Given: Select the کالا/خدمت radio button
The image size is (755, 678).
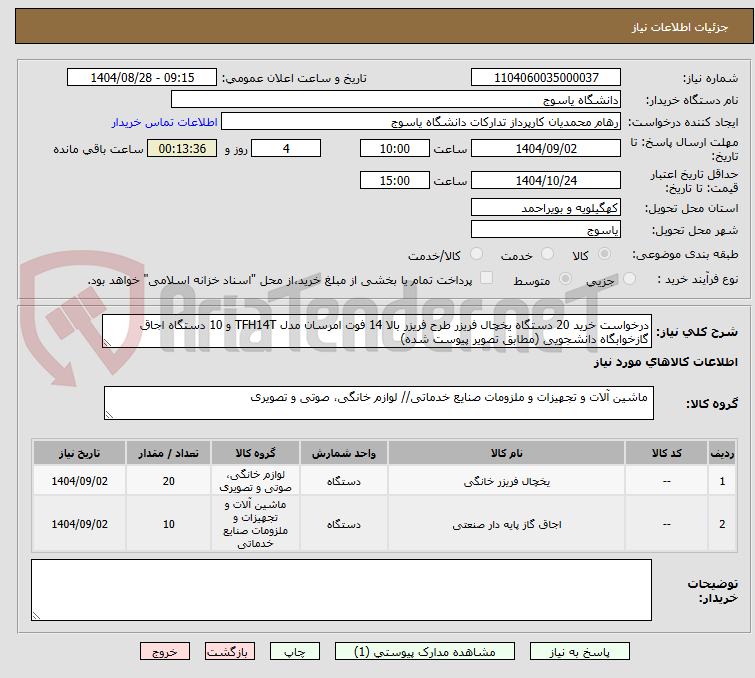Looking at the screenshot, I should coord(476,254).
